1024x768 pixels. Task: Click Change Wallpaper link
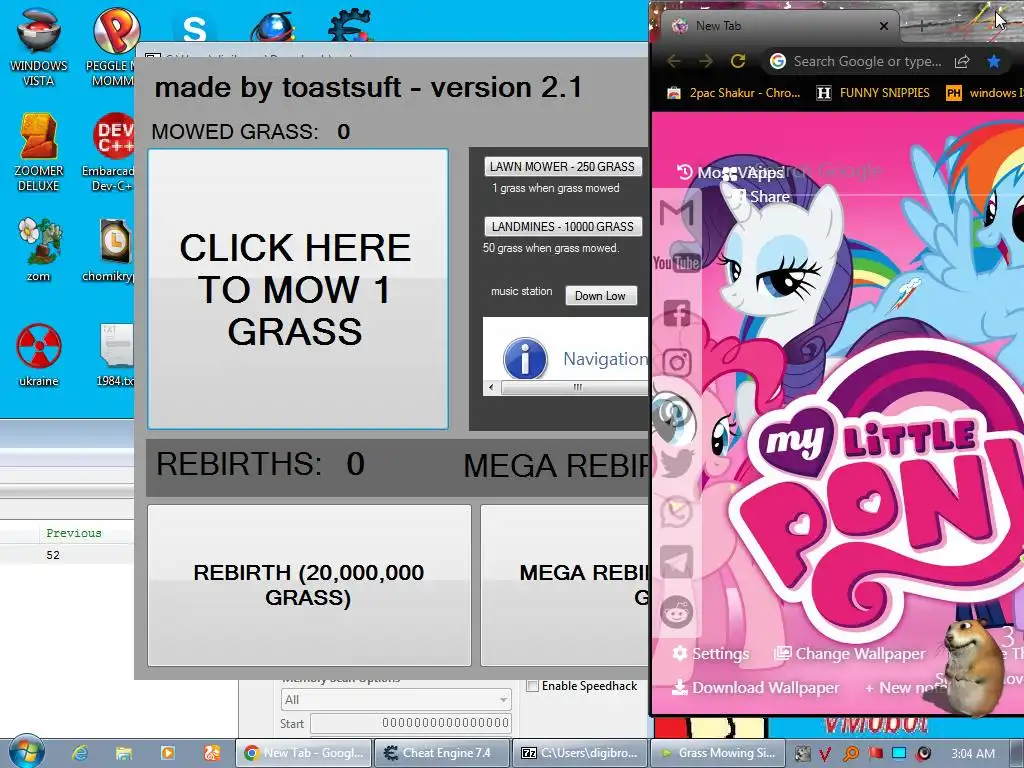(850, 654)
